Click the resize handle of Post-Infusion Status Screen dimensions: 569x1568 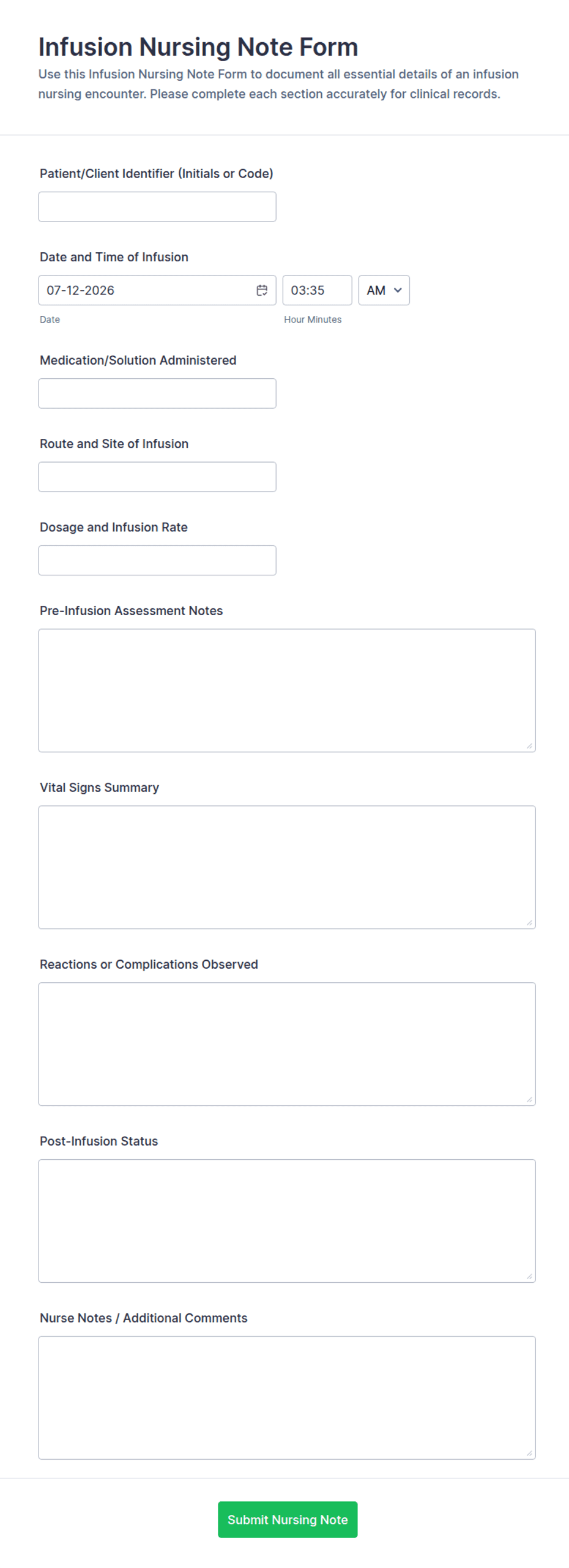(529, 1276)
